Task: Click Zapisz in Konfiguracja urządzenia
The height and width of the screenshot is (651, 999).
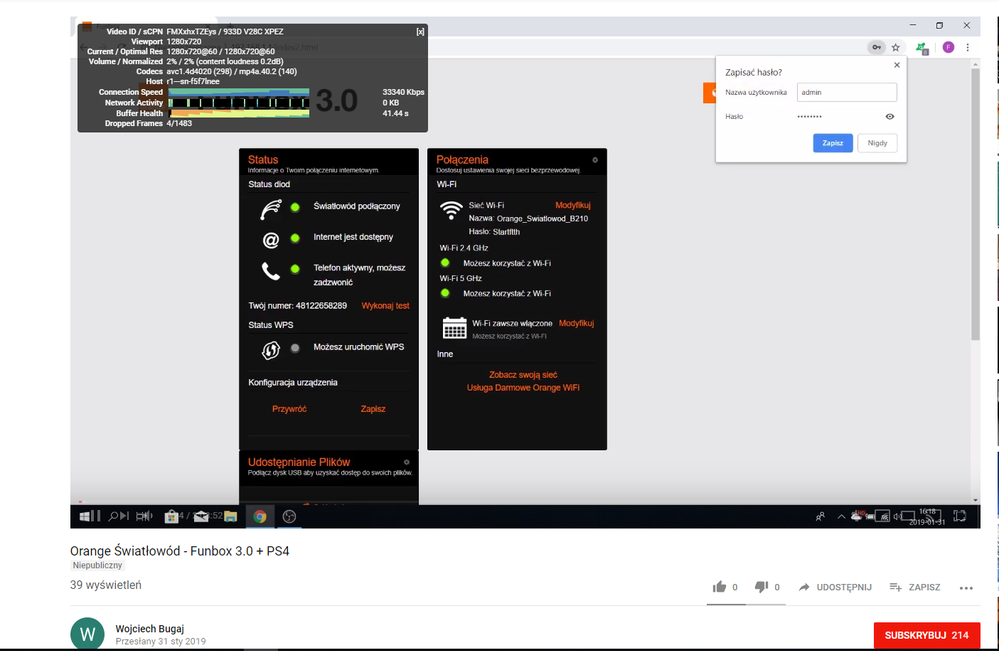Action: coord(373,409)
